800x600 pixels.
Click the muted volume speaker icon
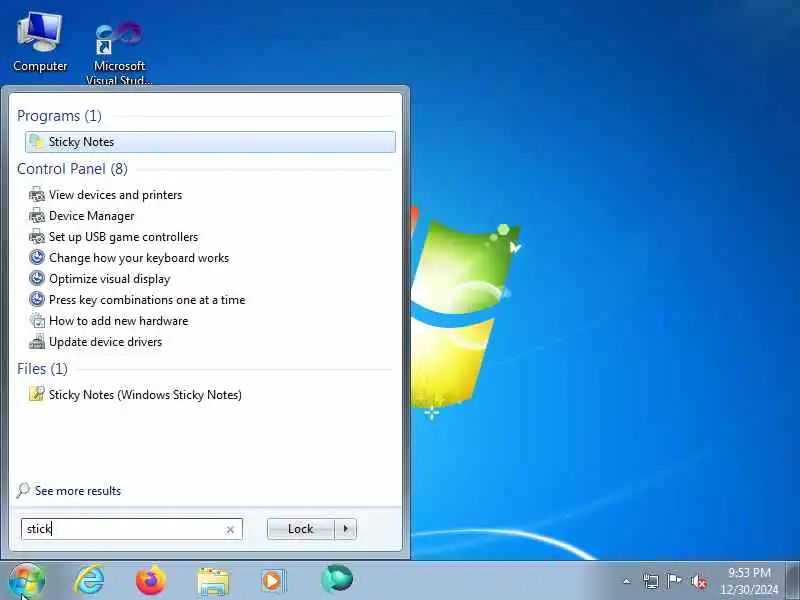click(698, 581)
